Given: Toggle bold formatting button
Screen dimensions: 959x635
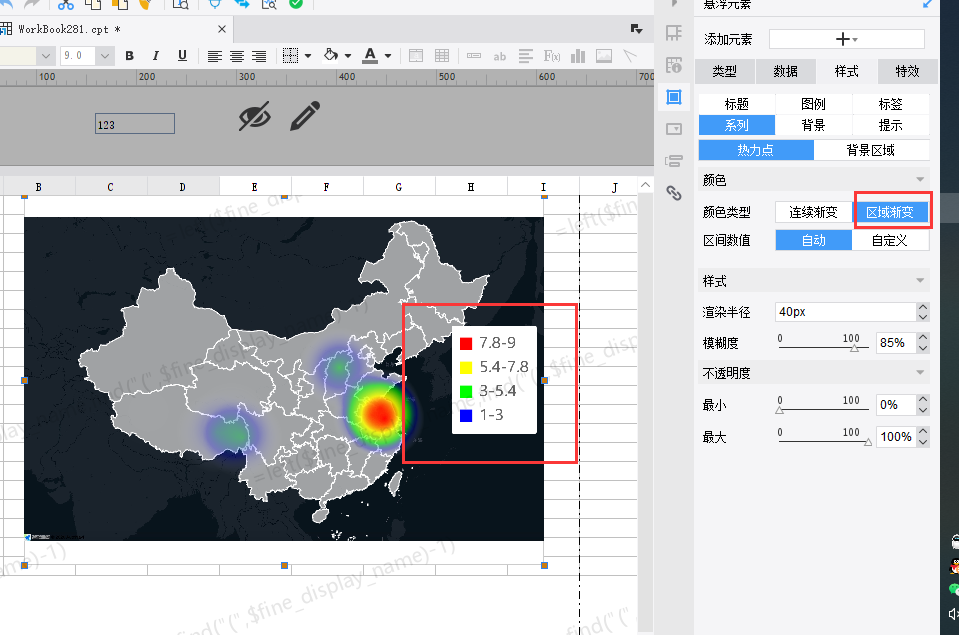Looking at the screenshot, I should [129, 56].
